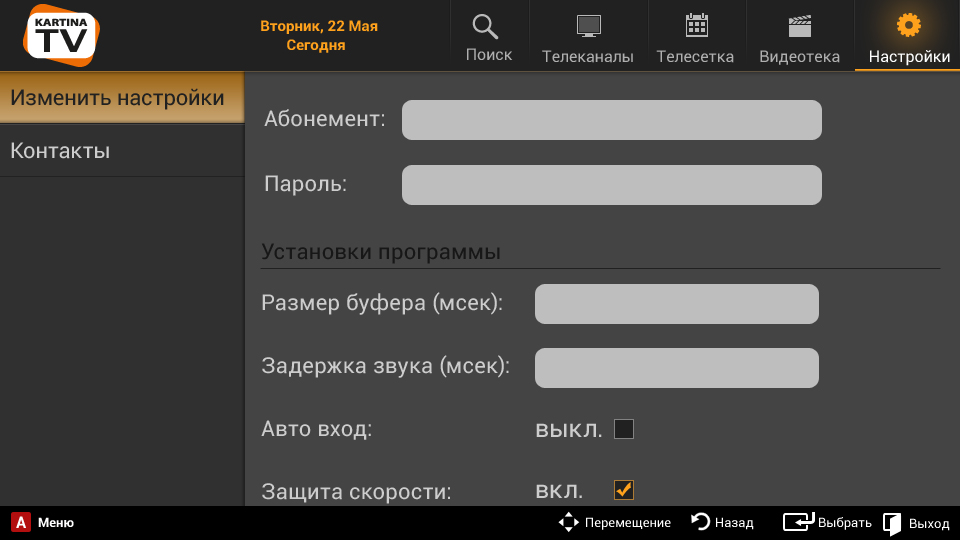The image size is (960, 540).
Task: Open search via magnifying glass icon
Action: point(486,27)
